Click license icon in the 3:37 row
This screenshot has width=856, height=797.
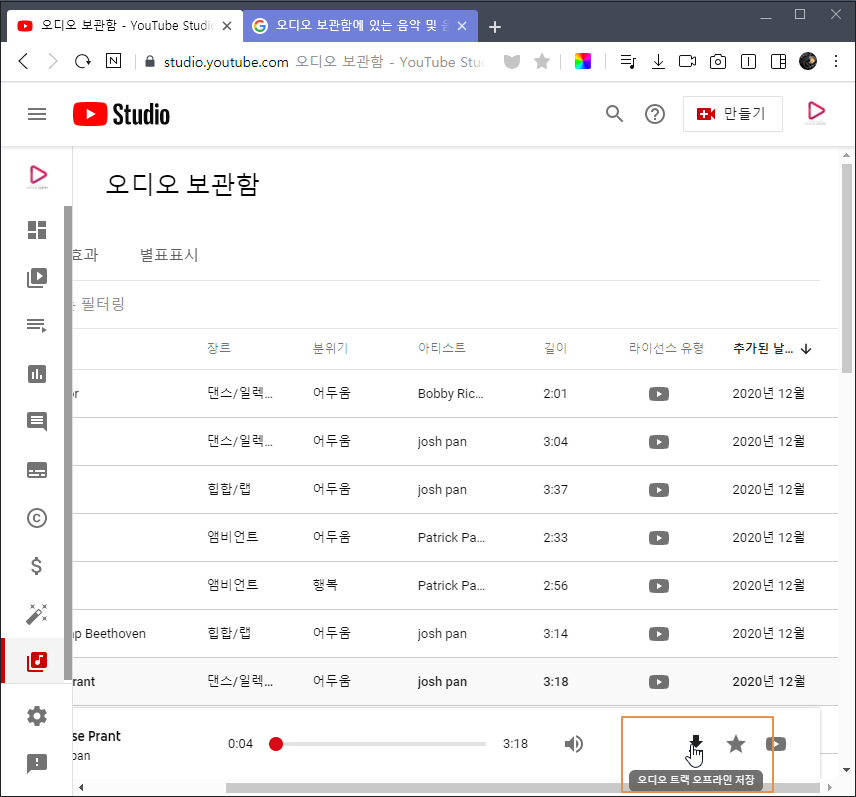pyautogui.click(x=659, y=490)
